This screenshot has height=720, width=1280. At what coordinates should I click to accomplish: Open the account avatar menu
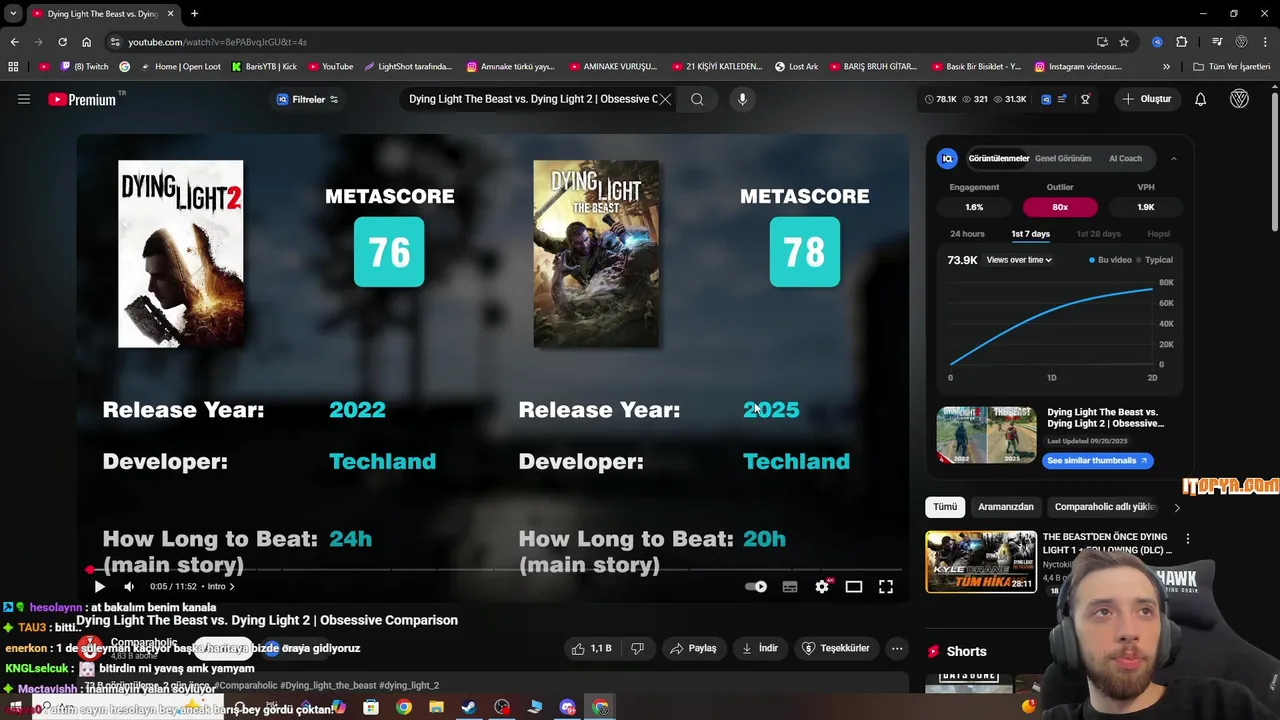point(1239,99)
